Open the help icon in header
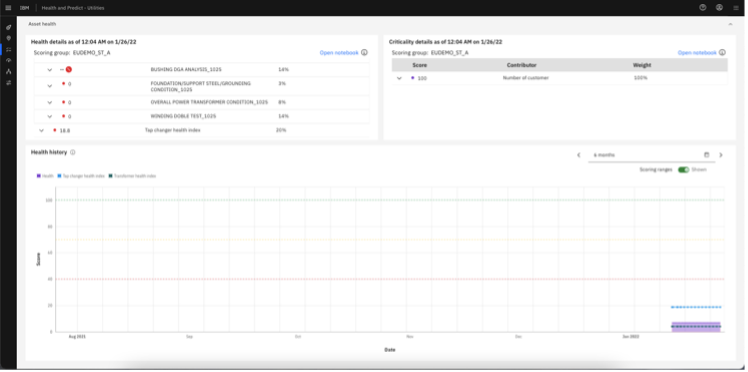This screenshot has height=372, width=748. (x=703, y=8)
